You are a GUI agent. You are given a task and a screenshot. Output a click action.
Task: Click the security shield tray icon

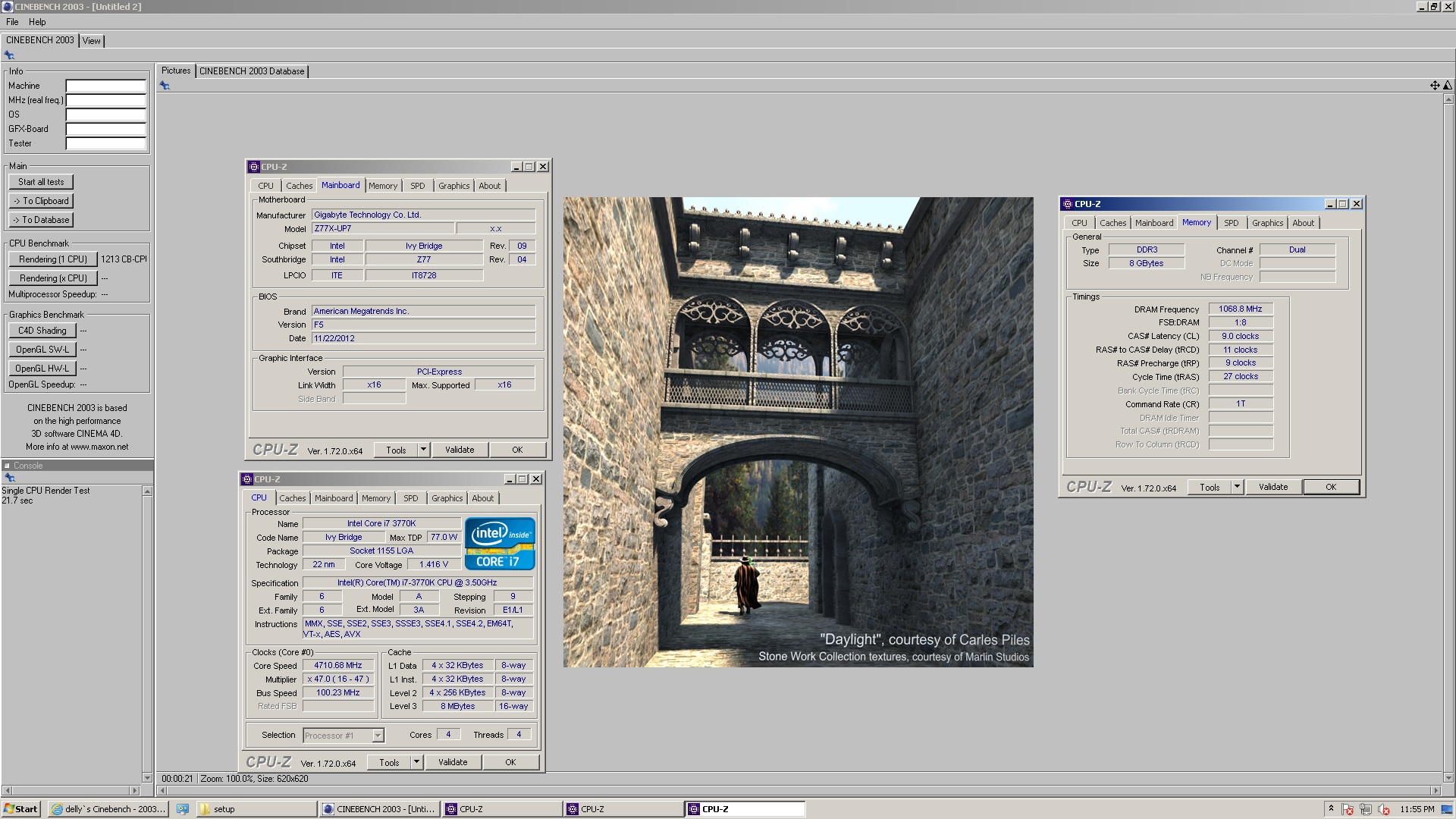click(1348, 809)
